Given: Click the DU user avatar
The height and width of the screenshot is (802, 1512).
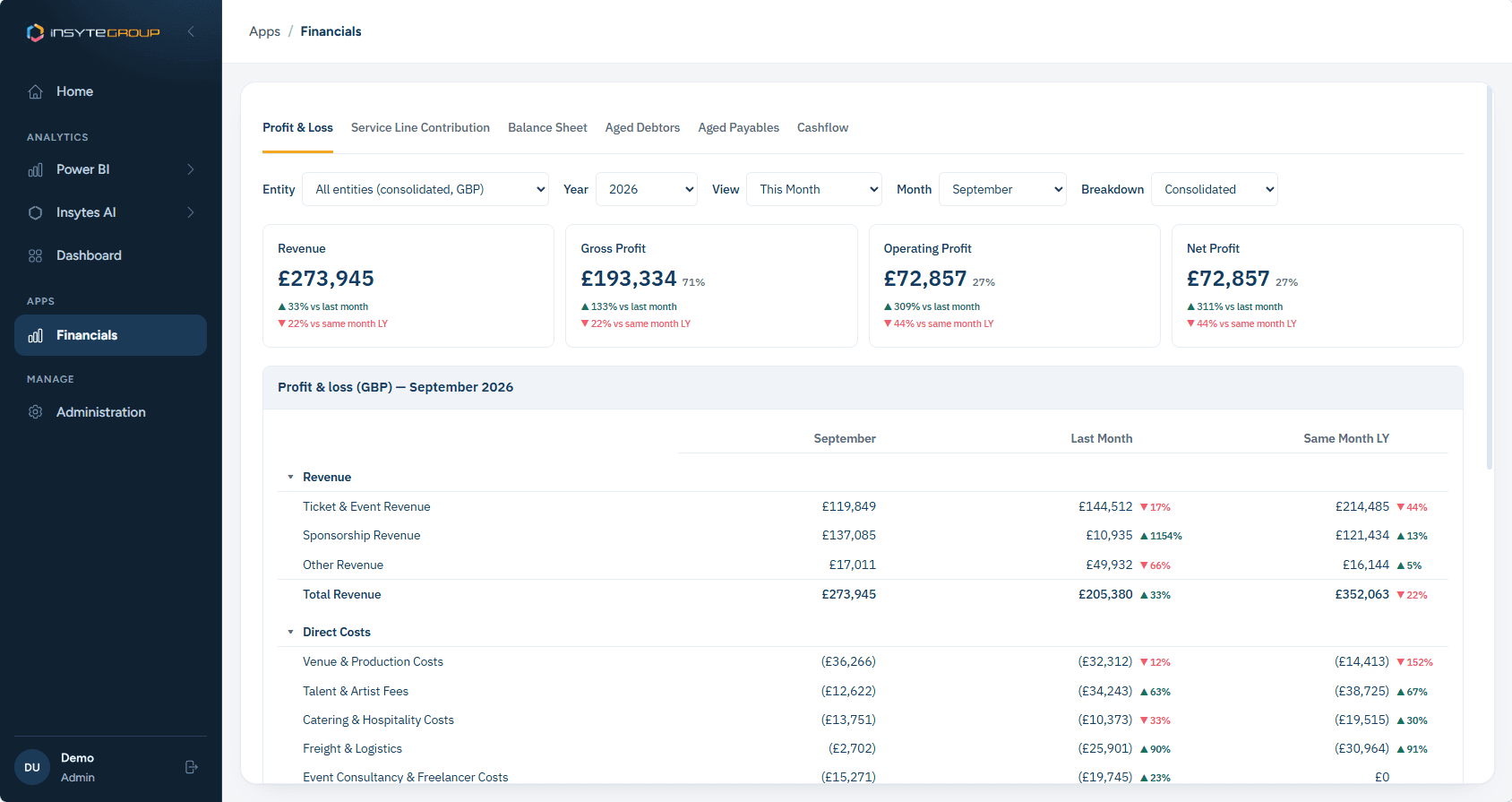Looking at the screenshot, I should point(32,767).
